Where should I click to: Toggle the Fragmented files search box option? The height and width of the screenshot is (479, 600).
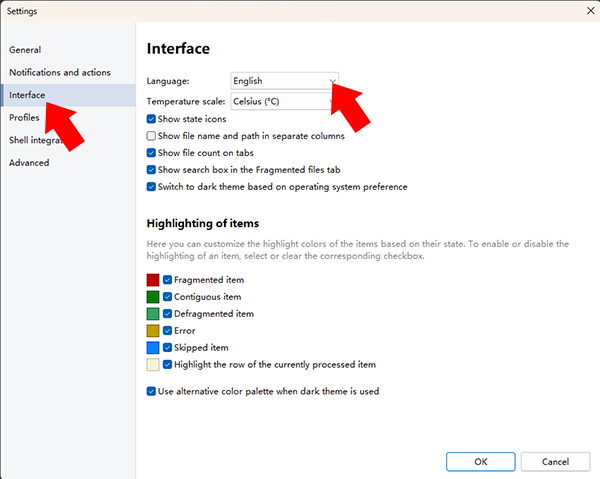coord(151,170)
